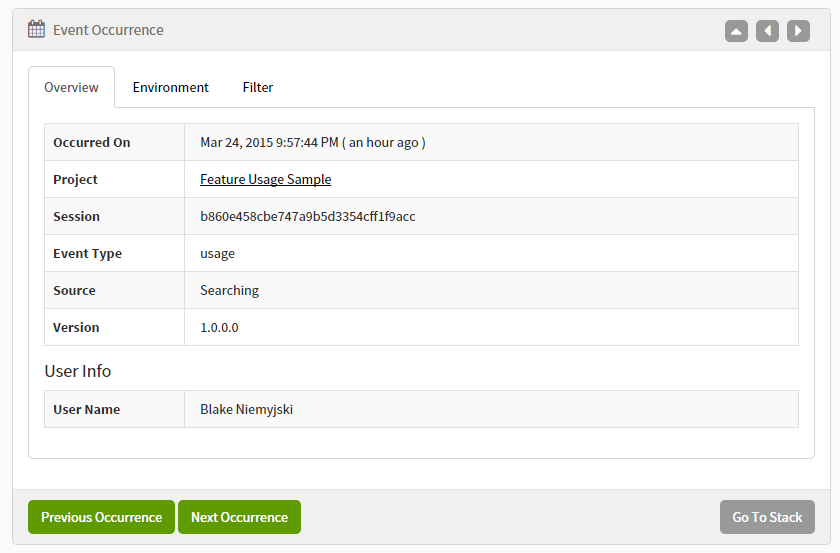Select the Filter tab
Screen dimensions: 840x553
click(x=257, y=87)
